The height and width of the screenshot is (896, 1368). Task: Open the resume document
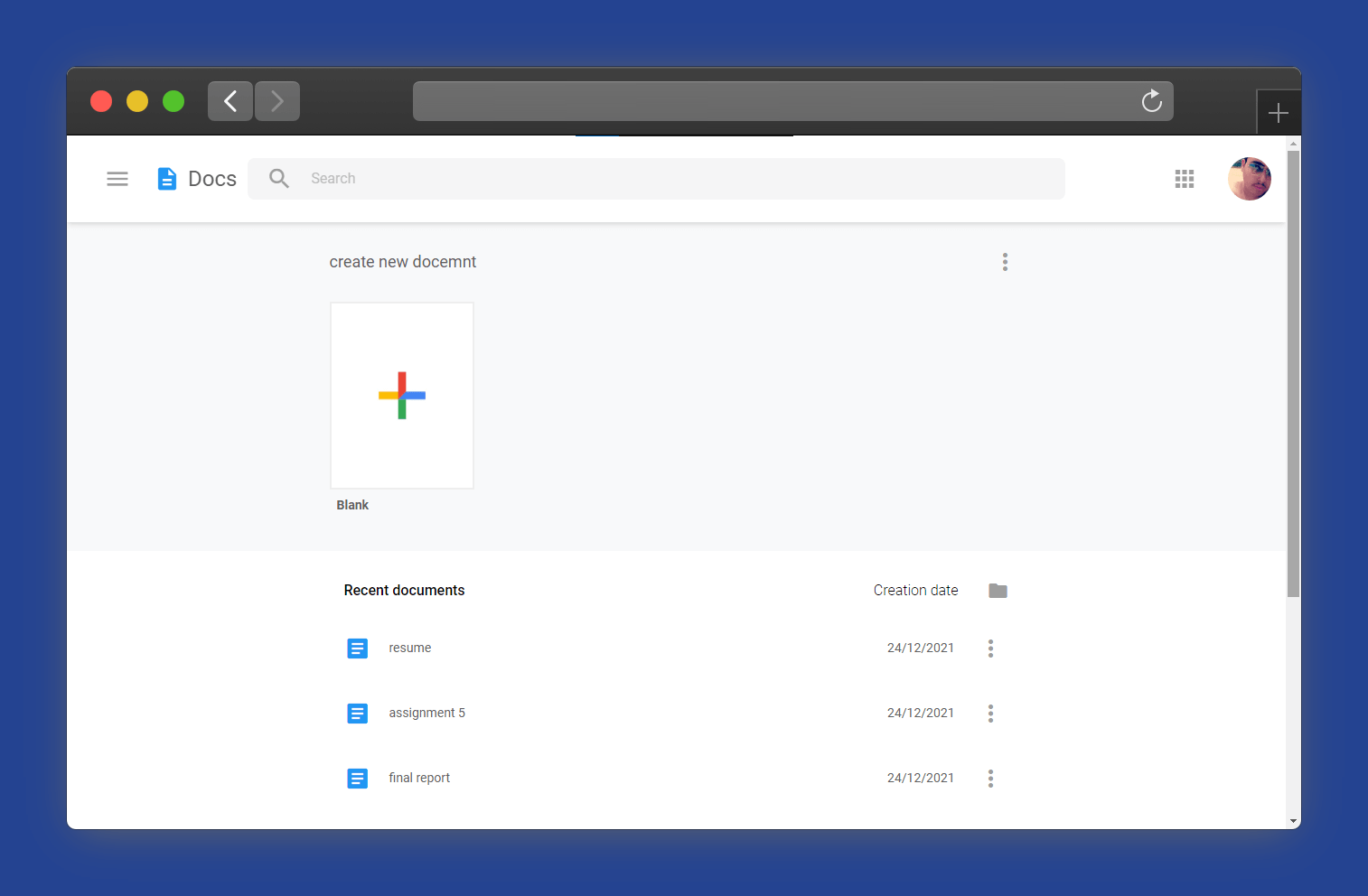pos(410,649)
